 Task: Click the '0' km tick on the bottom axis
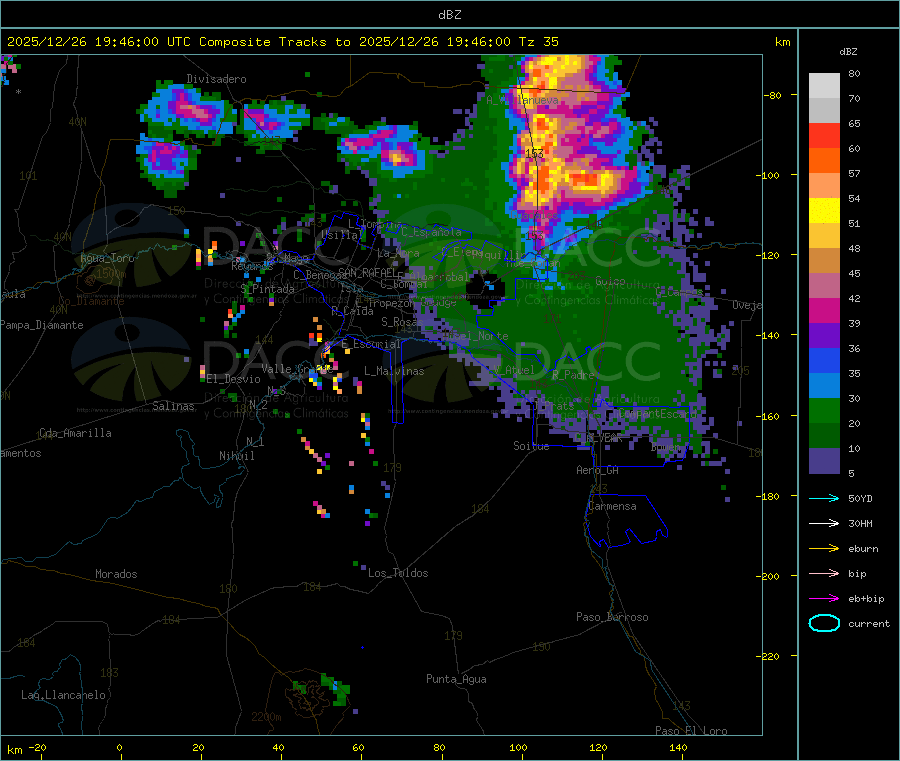pos(119,748)
